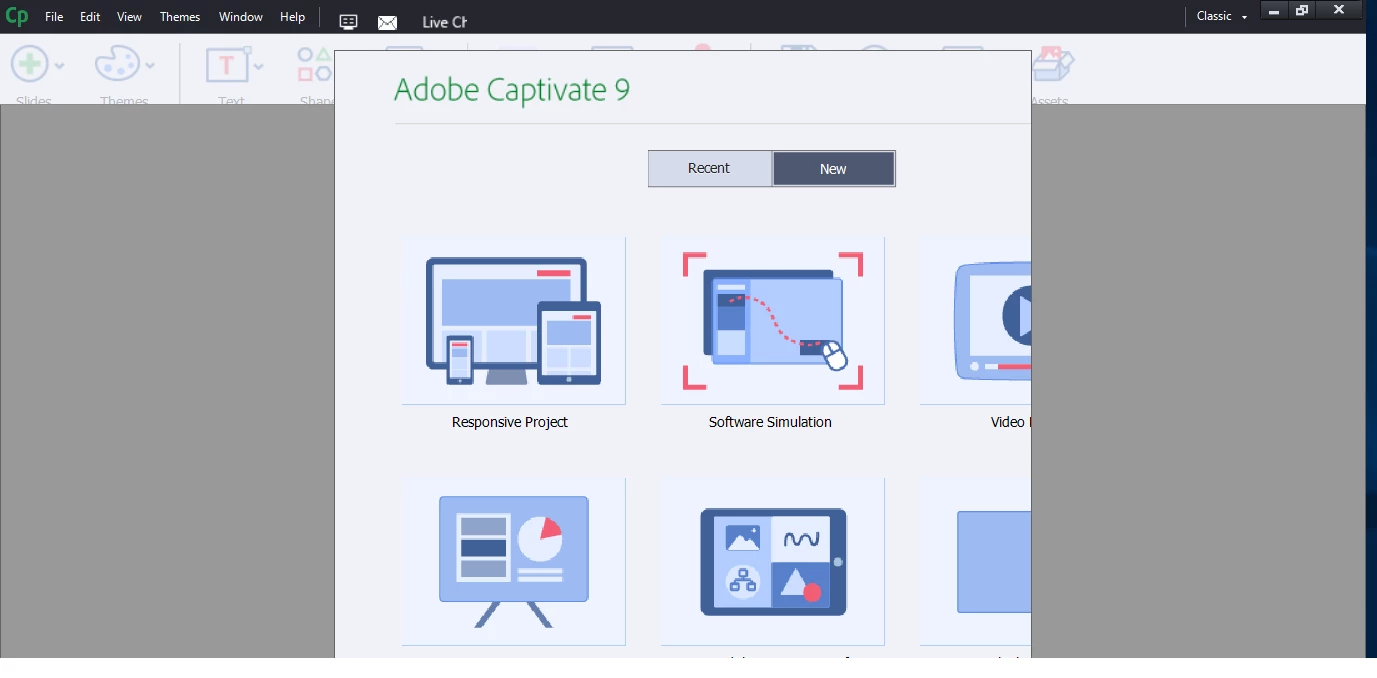Select the Video Demo play-screen thumbnail

[x=975, y=321]
